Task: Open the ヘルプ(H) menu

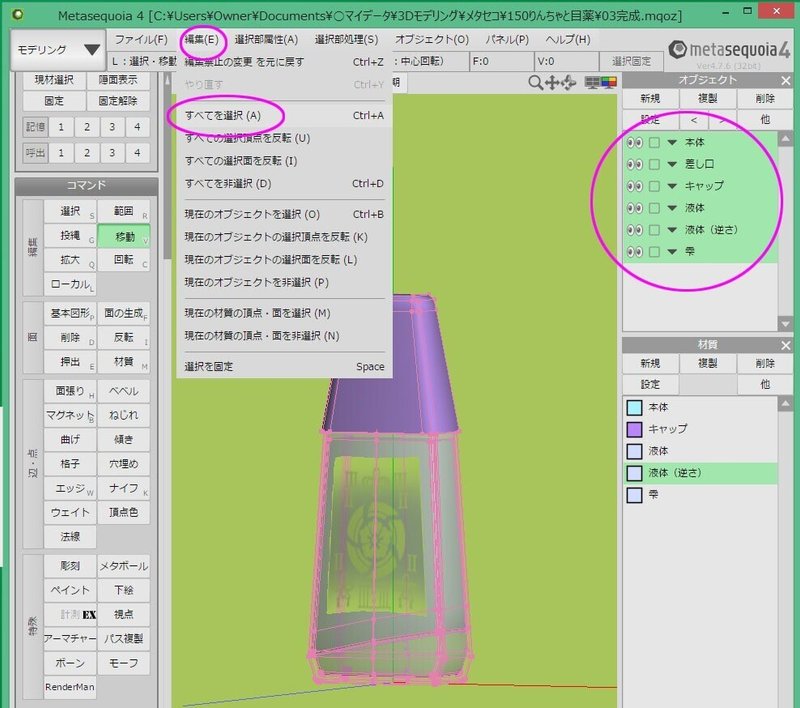Action: coord(567,39)
